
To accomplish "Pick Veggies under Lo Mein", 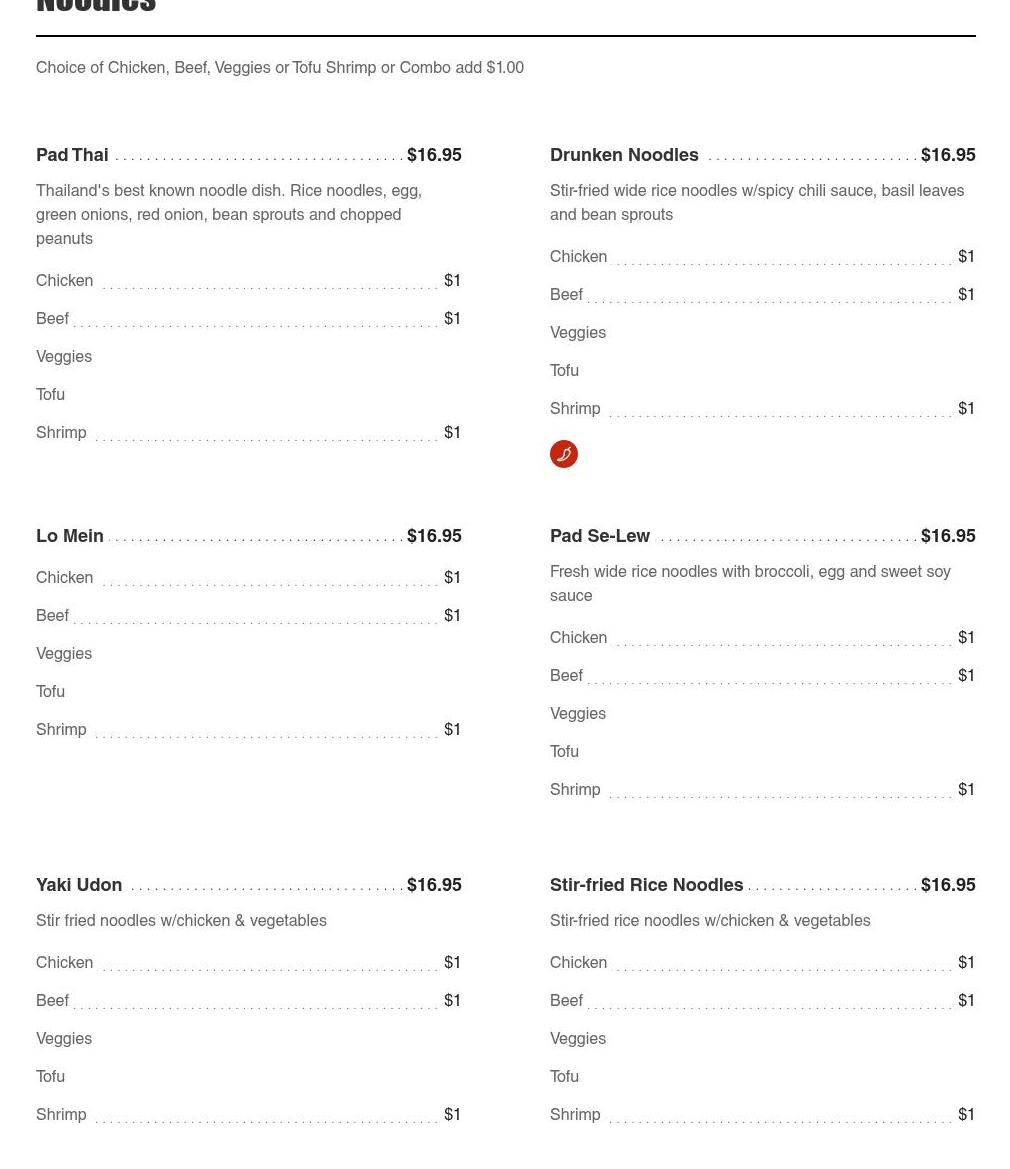I will pos(64,654).
